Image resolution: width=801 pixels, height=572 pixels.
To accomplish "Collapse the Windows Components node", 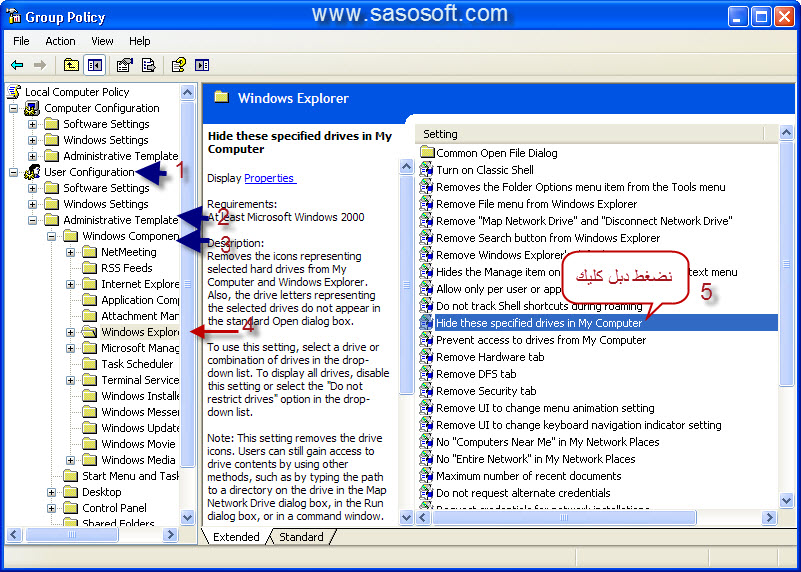I will (x=51, y=236).
